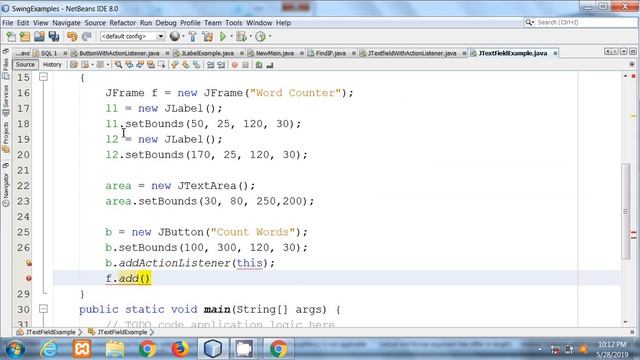This screenshot has height=360, width=640.
Task: Open the Run Project dropdown arrow
Action: point(231,36)
